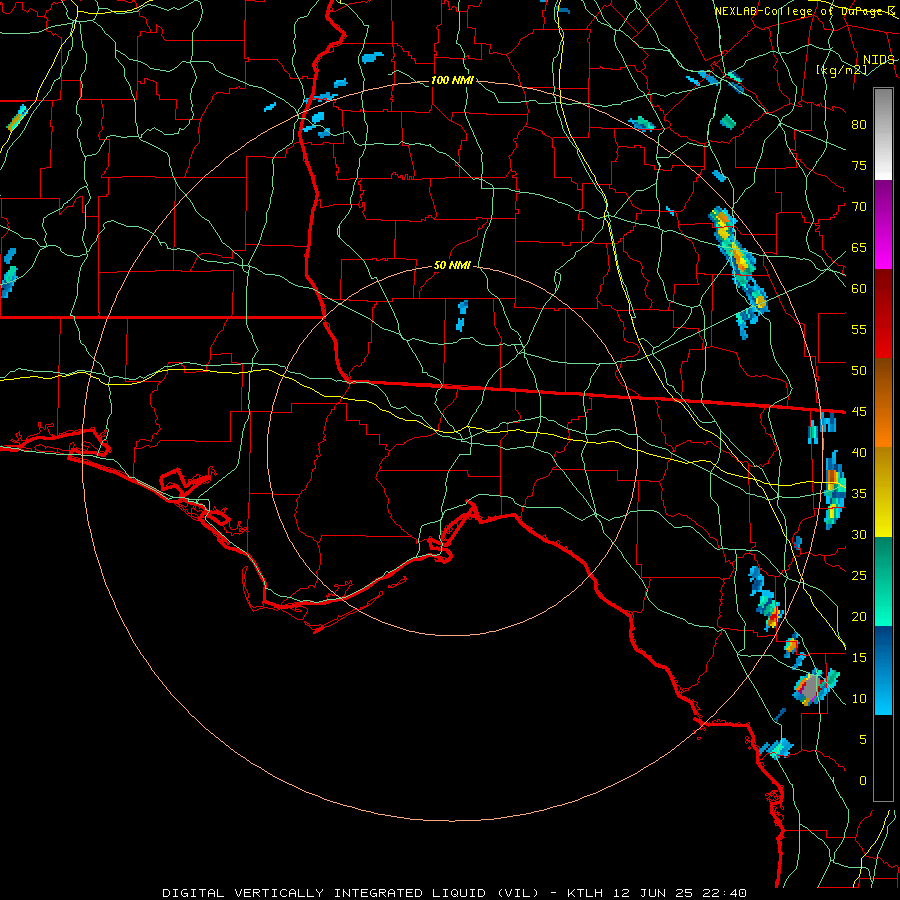900x900 pixels.
Task: Select the 40 value on the VIL scale
Action: pyautogui.click(x=859, y=453)
